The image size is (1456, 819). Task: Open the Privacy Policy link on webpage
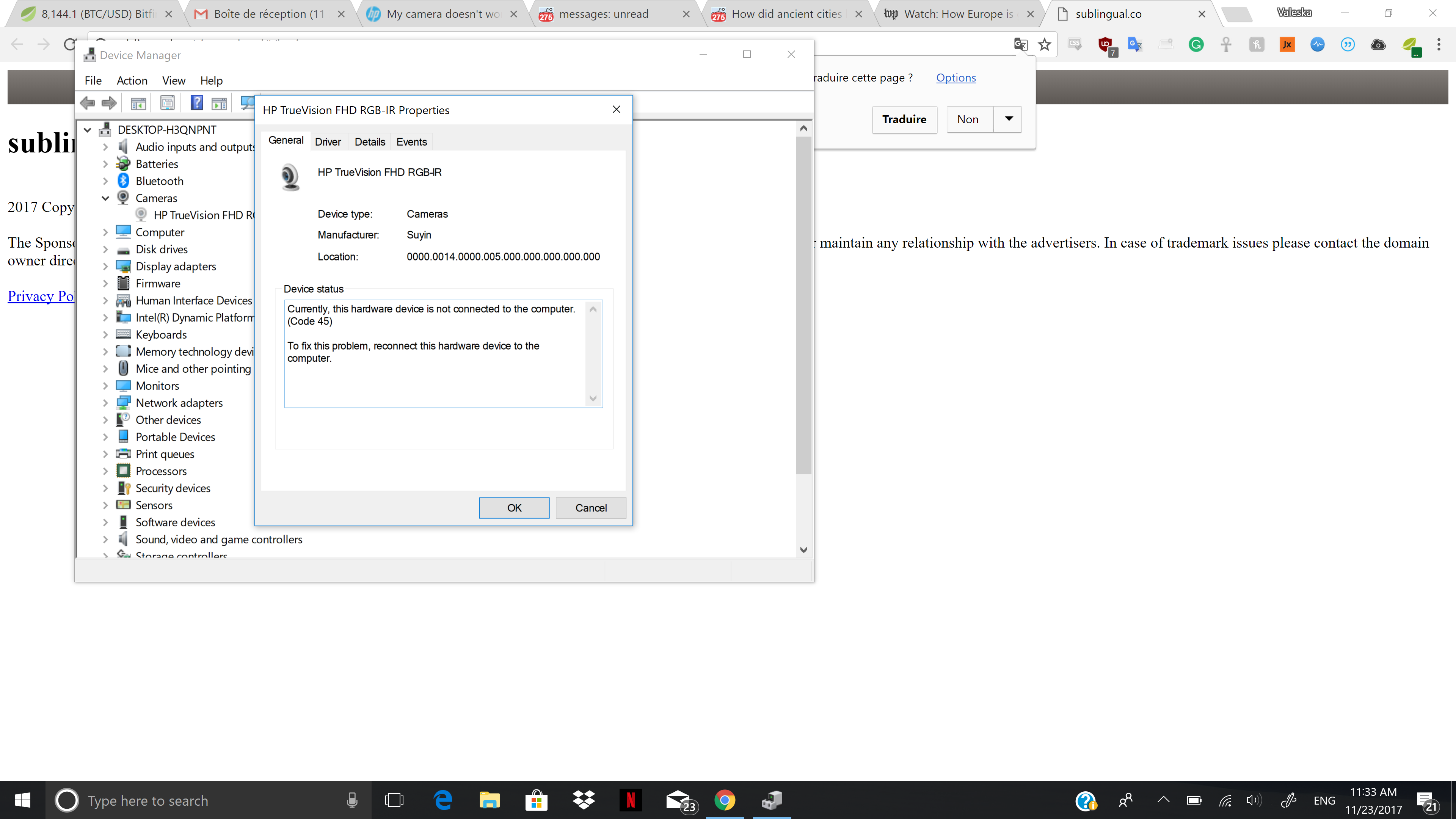coord(41,296)
